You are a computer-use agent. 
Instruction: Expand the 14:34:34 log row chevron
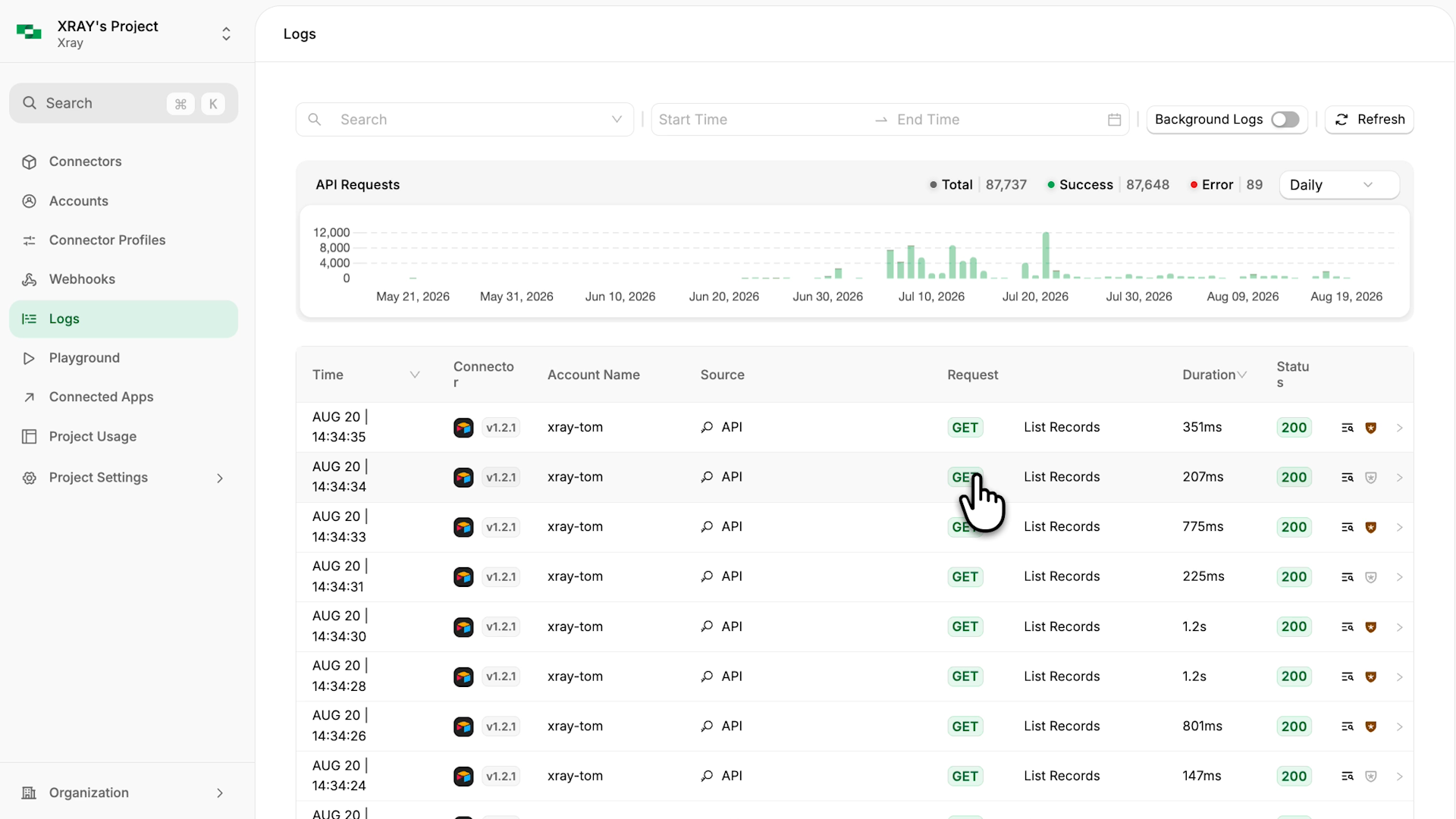[1400, 478]
